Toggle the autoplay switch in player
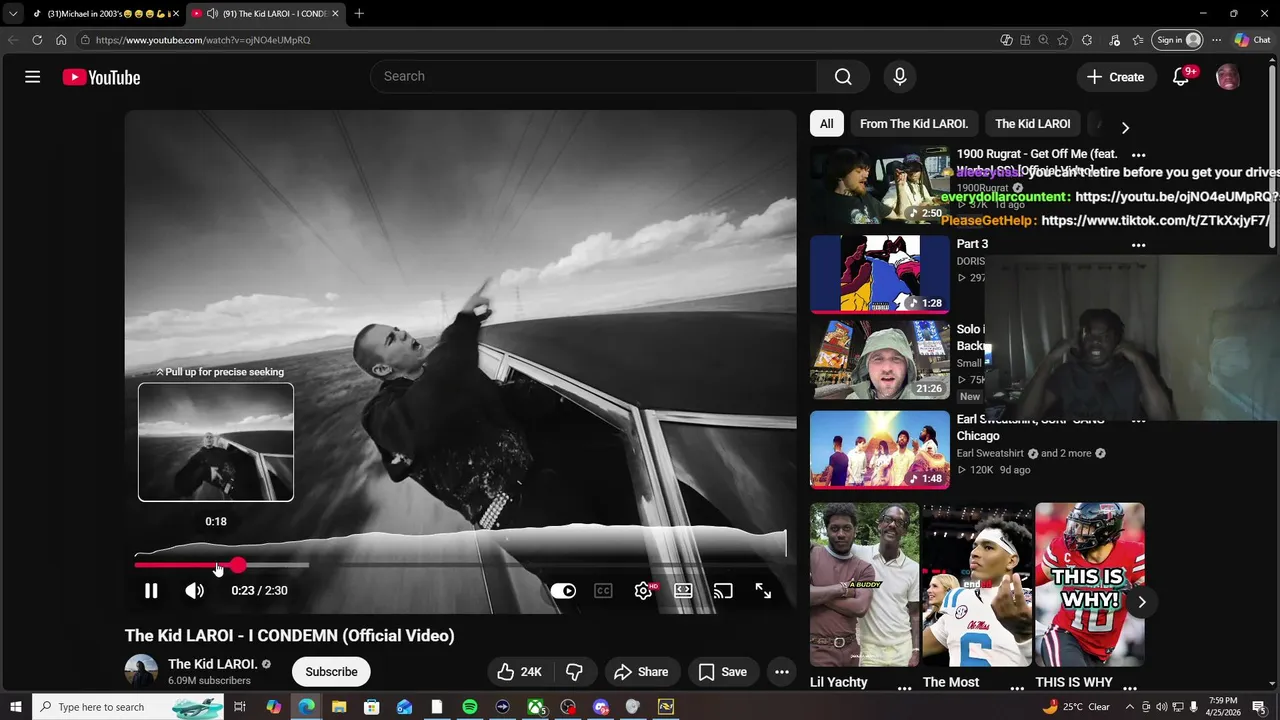This screenshot has height=720, width=1280. pos(563,591)
